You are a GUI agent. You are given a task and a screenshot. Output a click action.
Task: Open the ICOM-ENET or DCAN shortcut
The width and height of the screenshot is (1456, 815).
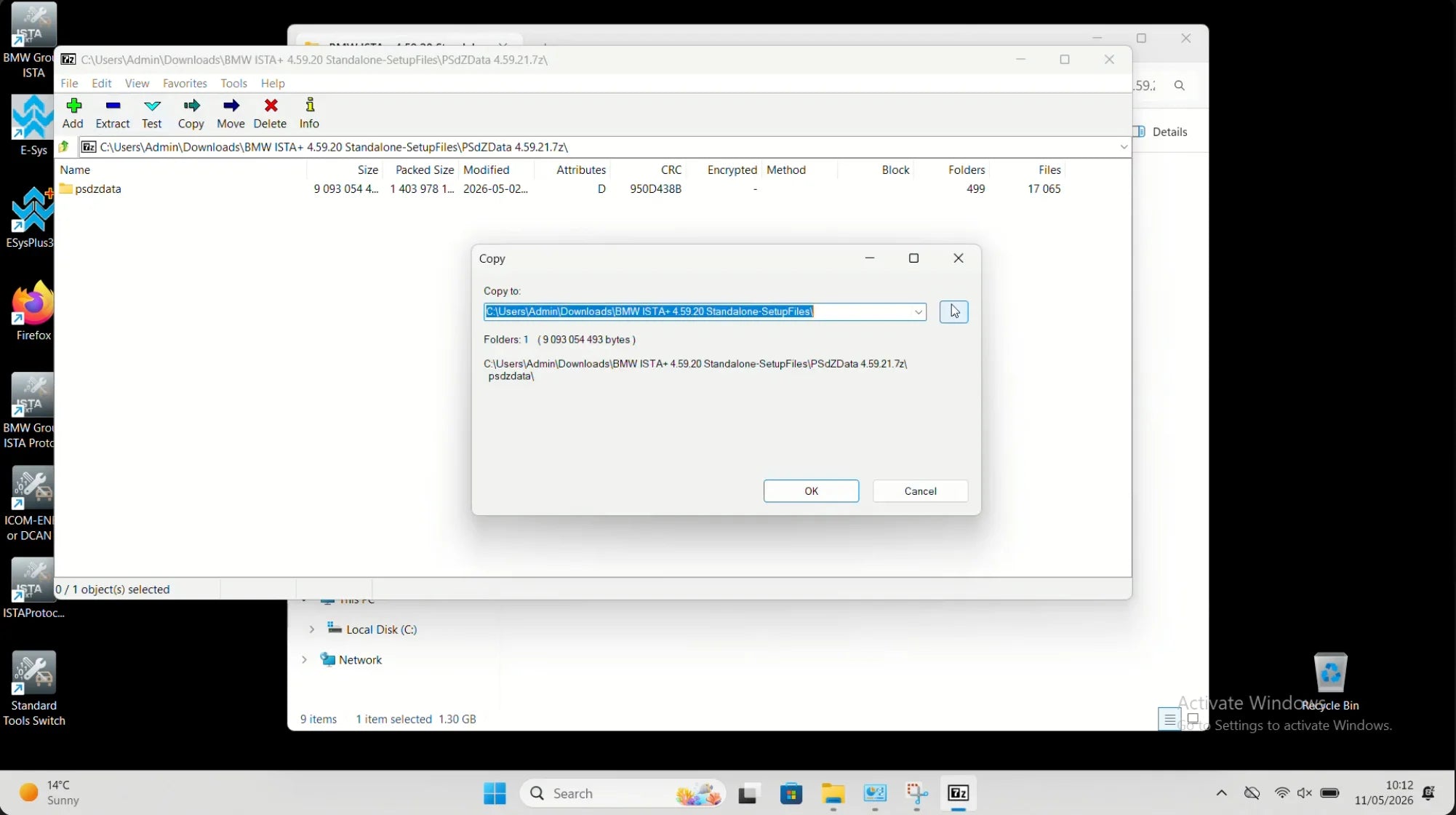click(29, 504)
